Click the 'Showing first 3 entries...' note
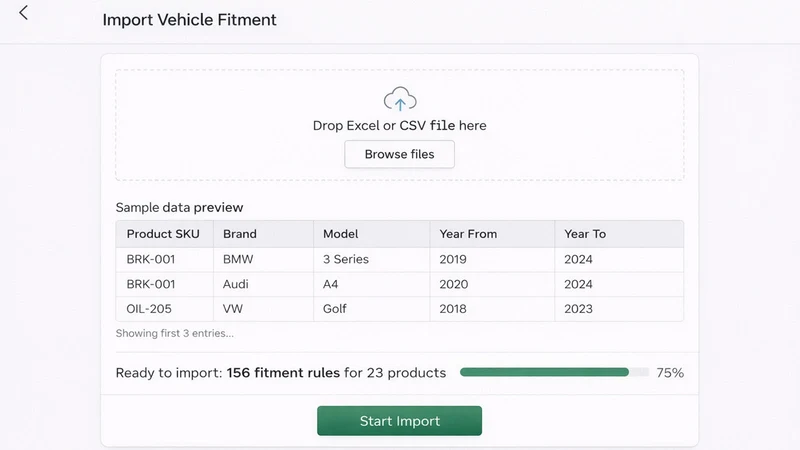 click(174, 333)
